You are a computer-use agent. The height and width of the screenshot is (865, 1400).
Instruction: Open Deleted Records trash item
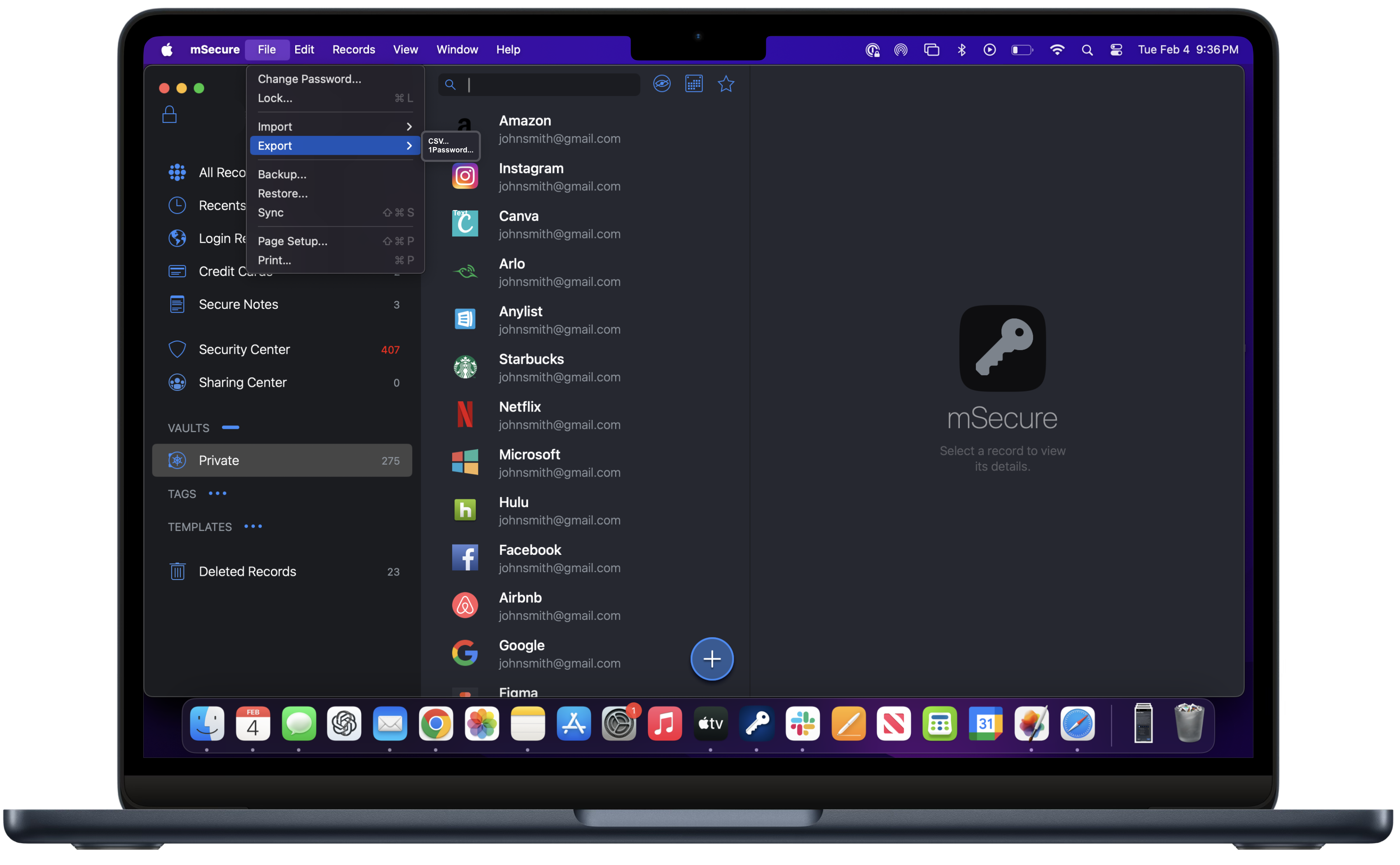[247, 572]
